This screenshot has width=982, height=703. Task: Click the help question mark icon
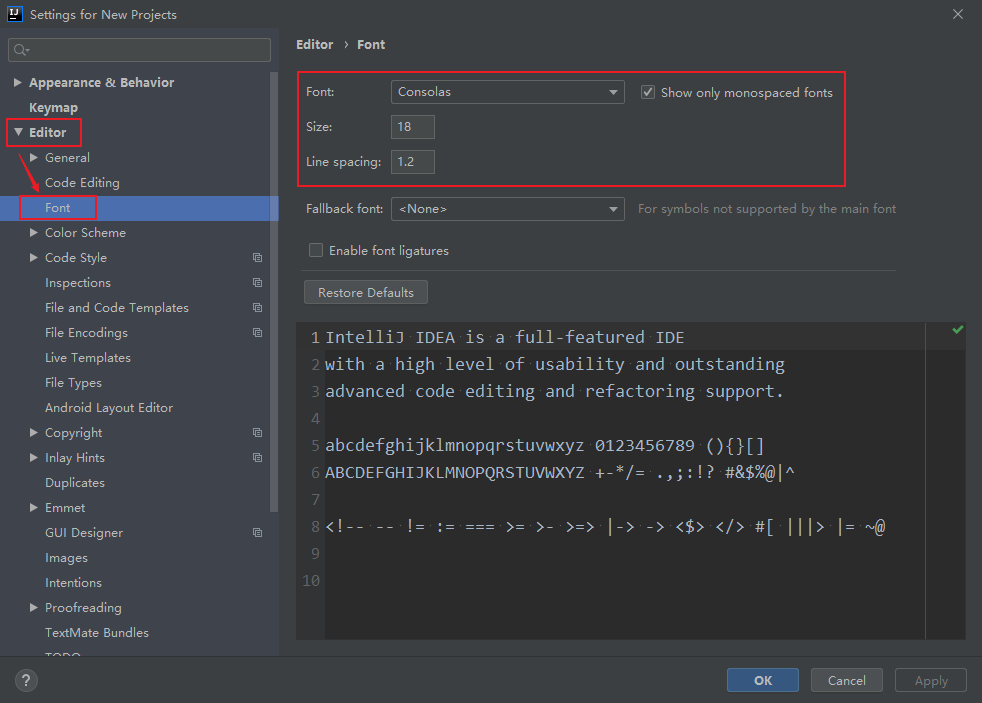[26, 680]
